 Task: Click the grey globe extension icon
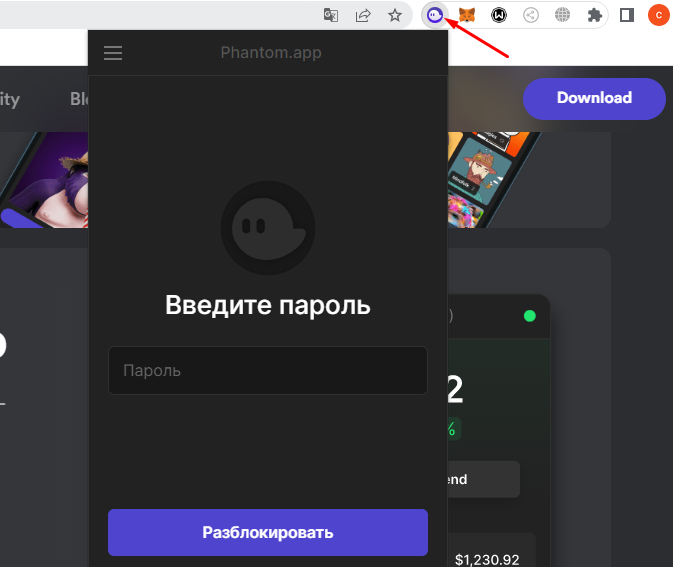pos(562,15)
